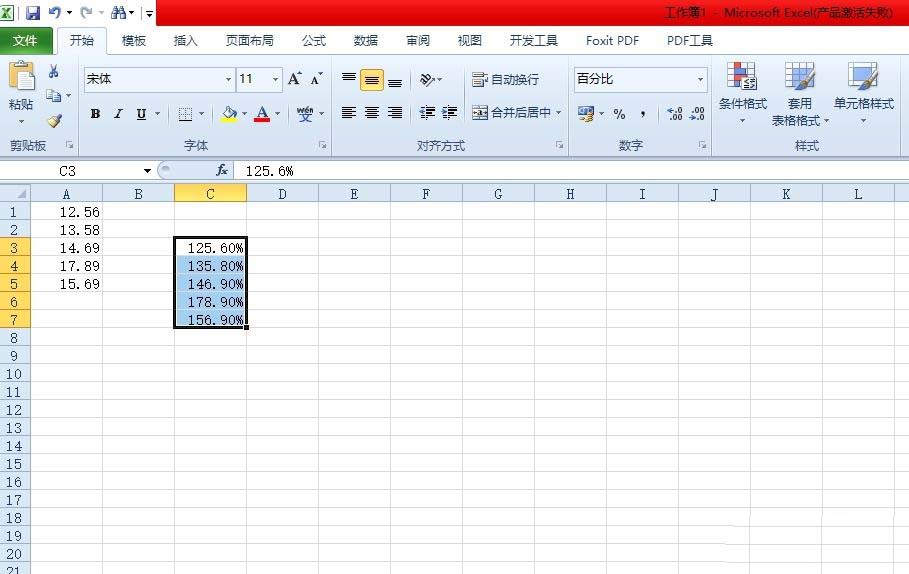
Task: Click the fill color paint bucket icon
Action: click(229, 114)
